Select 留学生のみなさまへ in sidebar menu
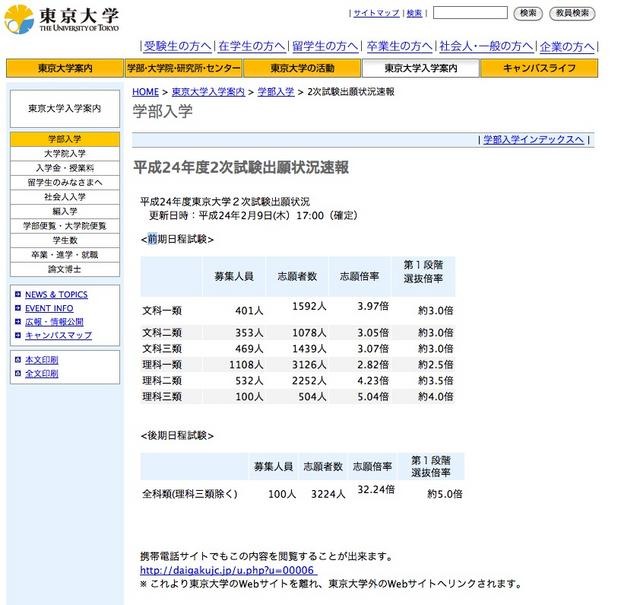The width and height of the screenshot is (640, 605). pos(65,182)
